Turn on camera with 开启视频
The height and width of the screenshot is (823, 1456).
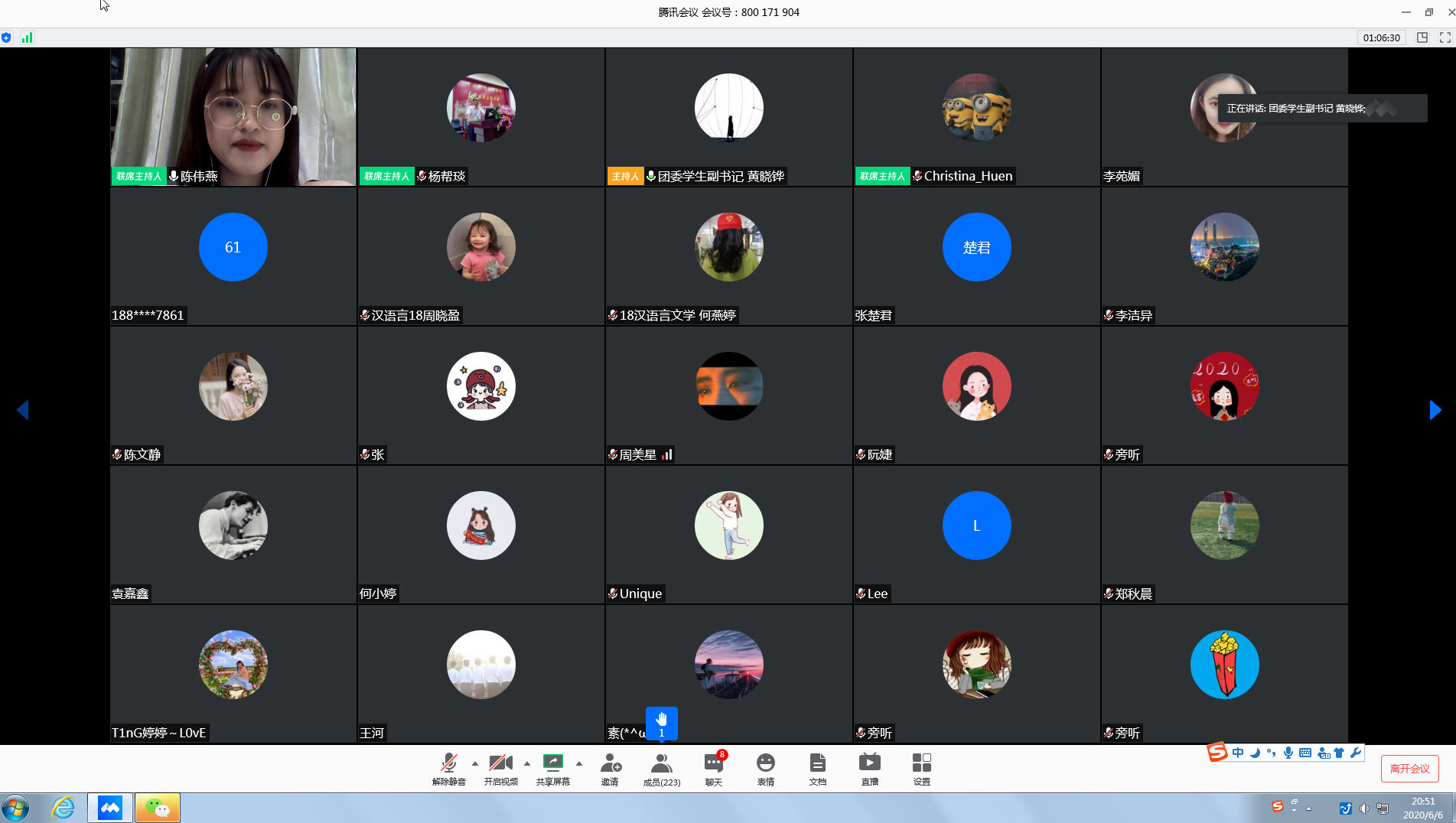click(x=500, y=768)
